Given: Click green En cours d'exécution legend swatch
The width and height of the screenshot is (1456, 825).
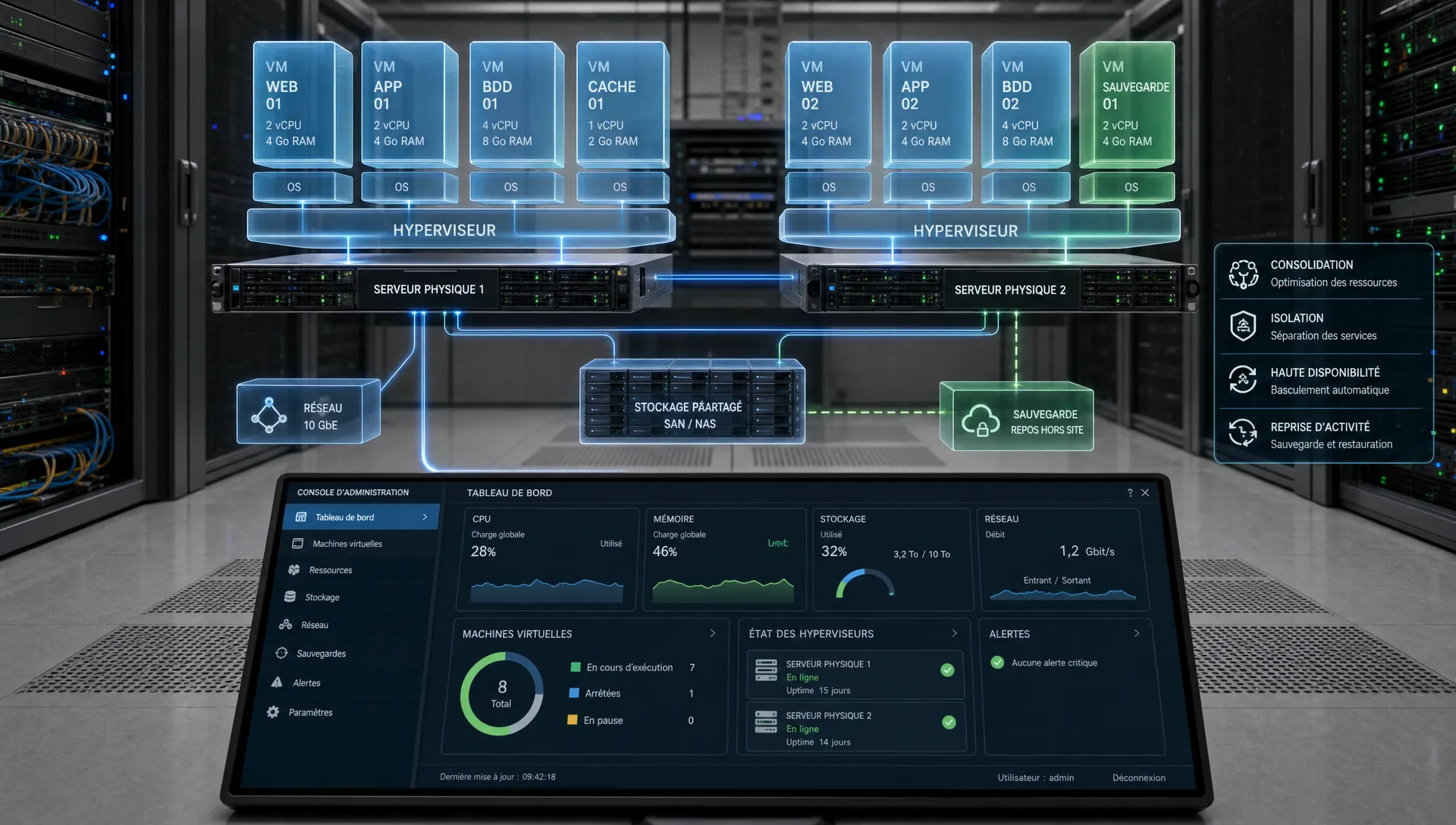Looking at the screenshot, I should [575, 667].
